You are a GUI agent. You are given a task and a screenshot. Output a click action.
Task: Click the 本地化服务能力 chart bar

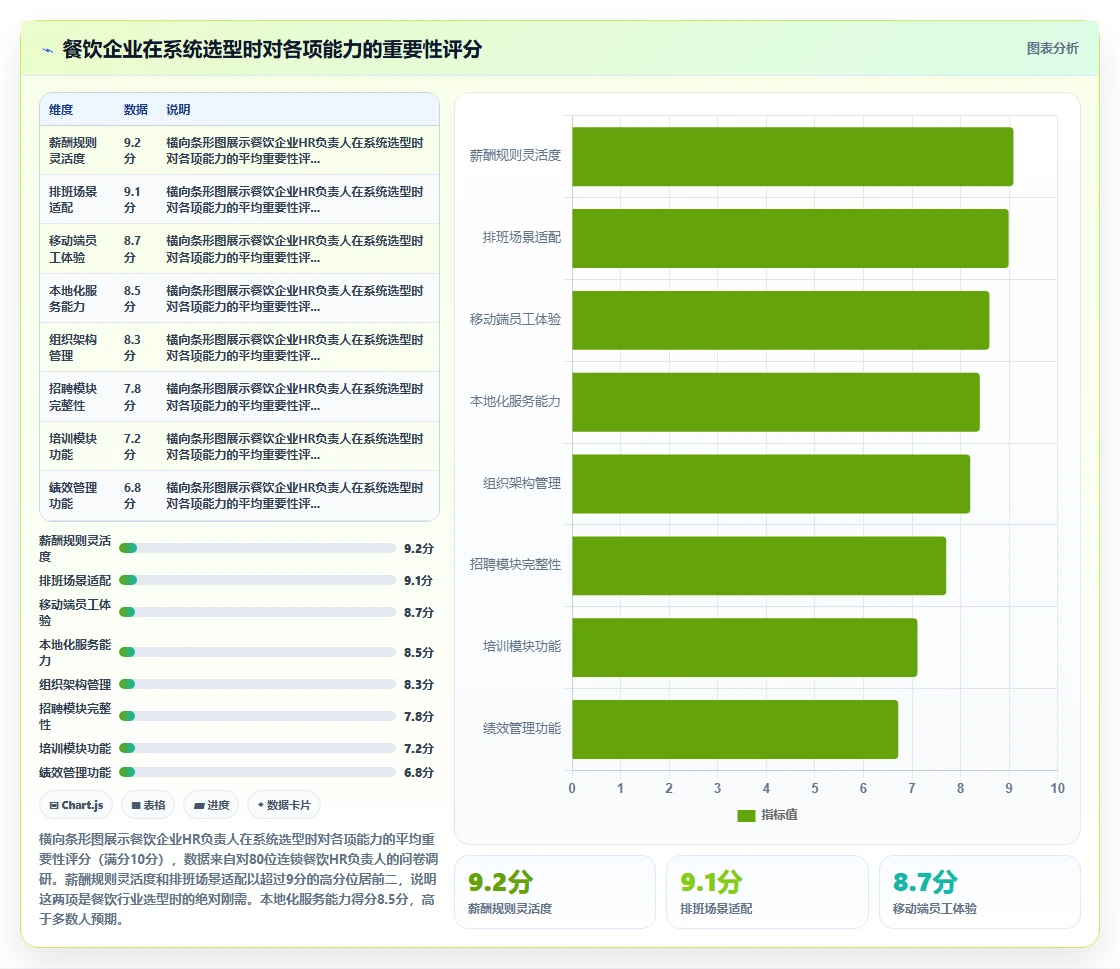(776, 402)
